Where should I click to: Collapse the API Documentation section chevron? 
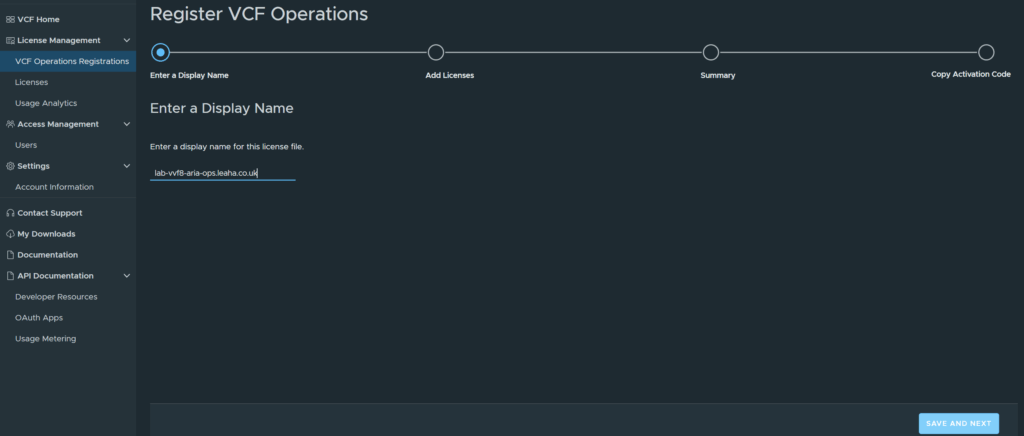(127, 275)
